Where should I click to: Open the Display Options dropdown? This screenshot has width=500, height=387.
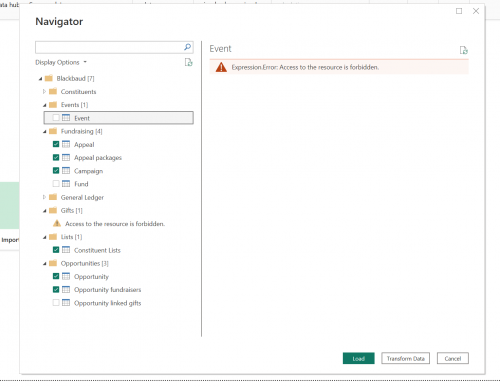click(x=61, y=62)
